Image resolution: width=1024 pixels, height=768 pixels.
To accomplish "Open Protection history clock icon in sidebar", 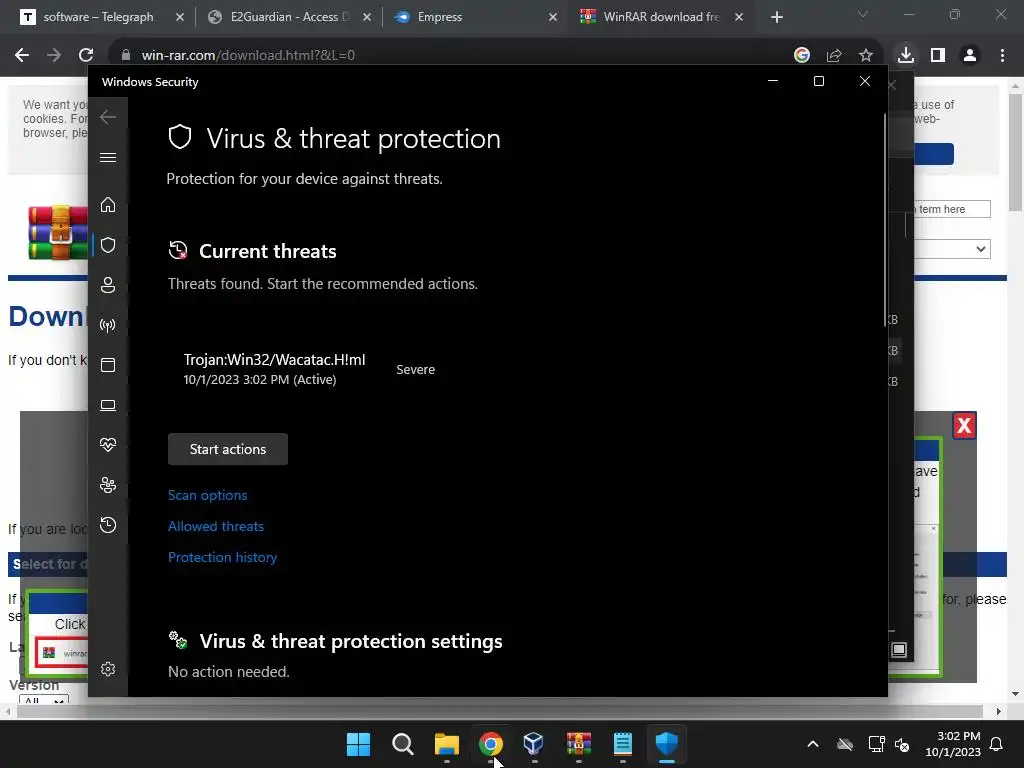I will point(108,525).
